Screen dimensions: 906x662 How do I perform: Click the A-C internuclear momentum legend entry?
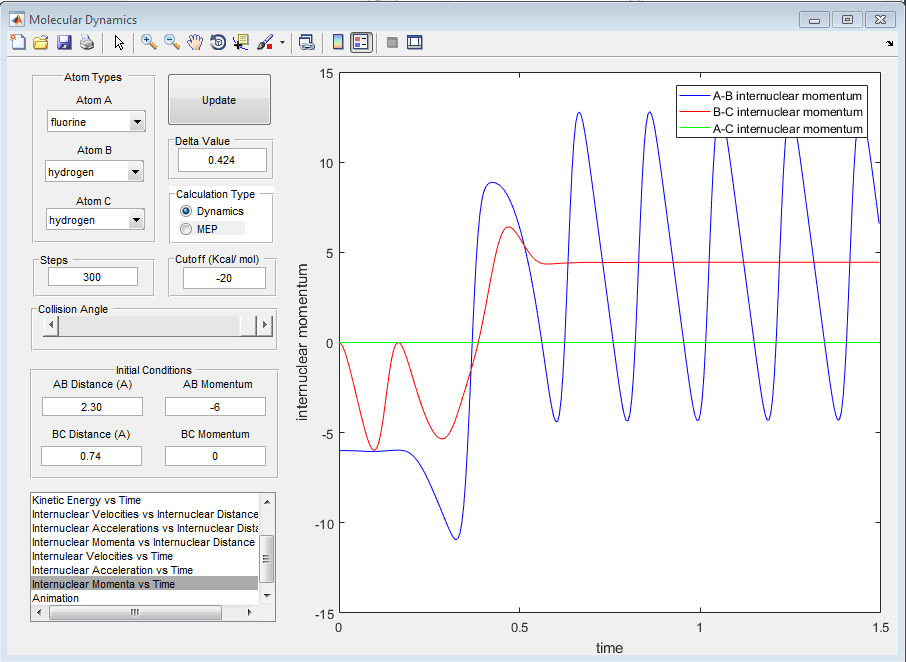click(771, 129)
